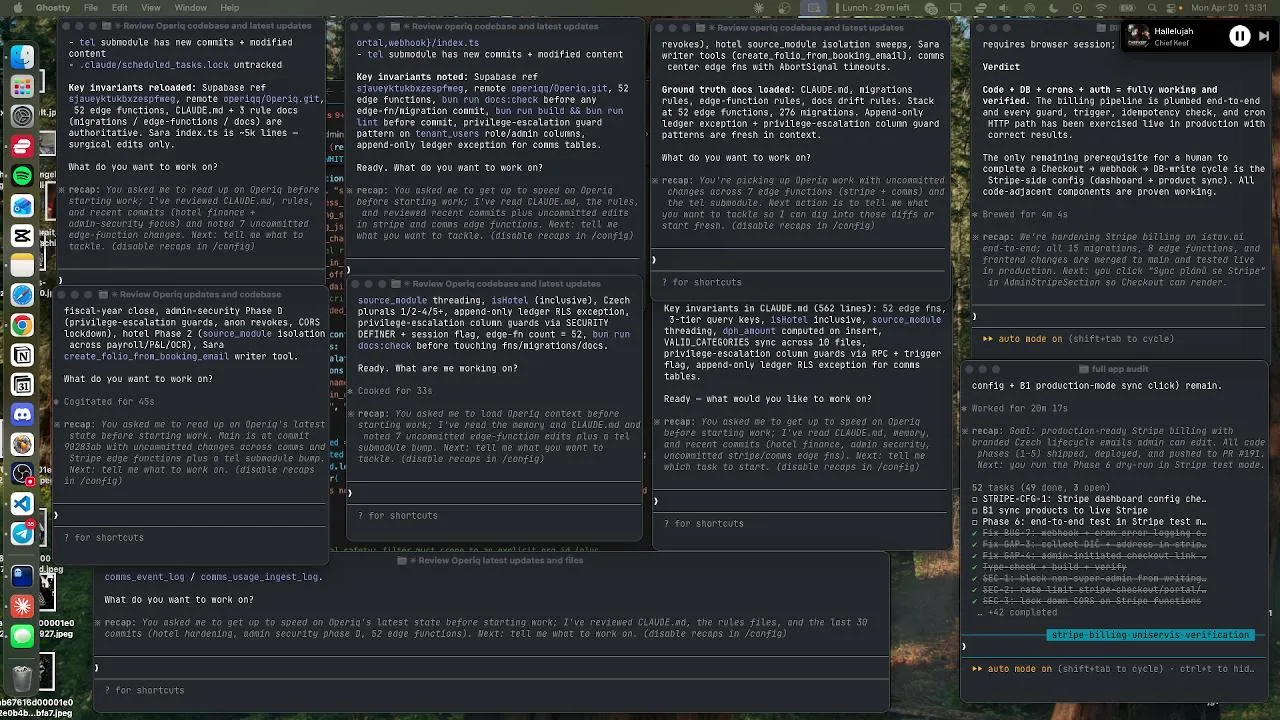Click the '52 tasks (49 done, 3 open)' summary
Screen dimensions: 1280x720
click(1043, 487)
